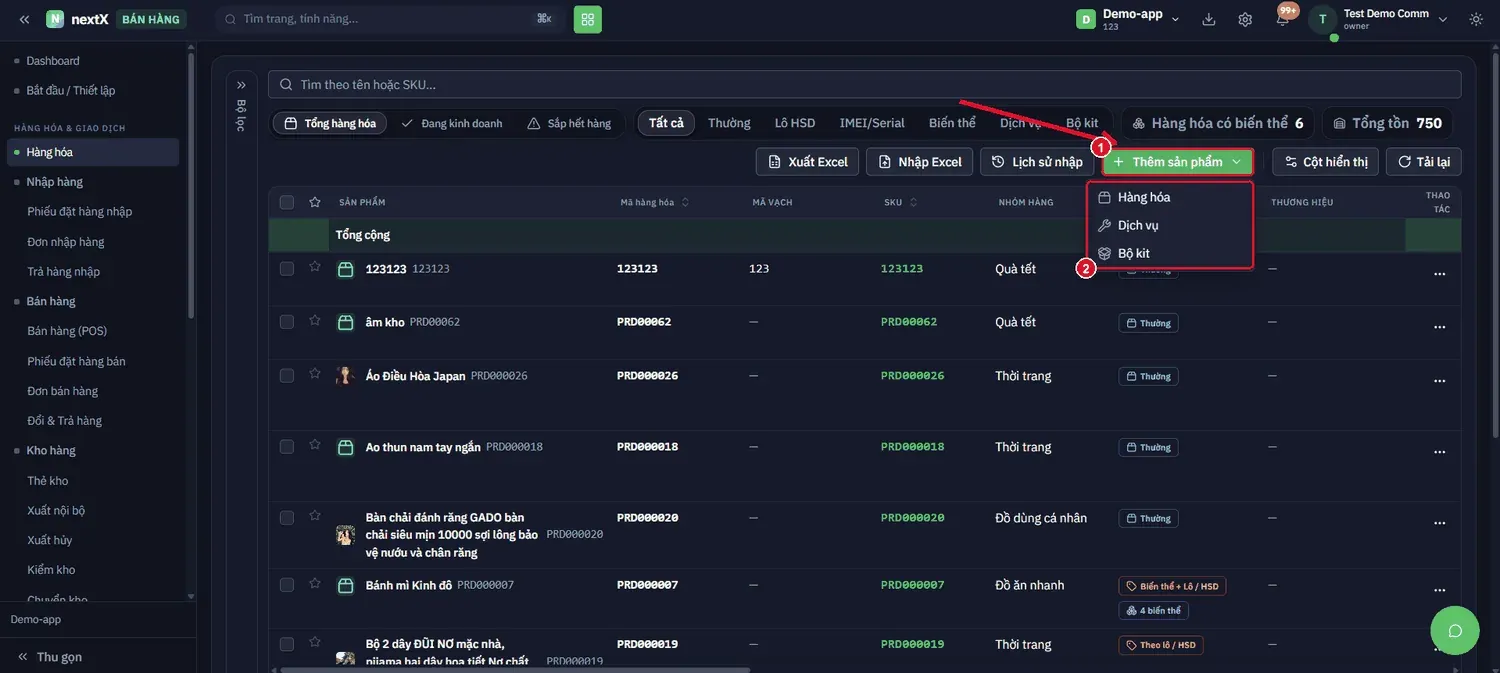Star the Ao thun nam tay ngắn product
Screen dimensions: 1500x673
(x=315, y=445)
